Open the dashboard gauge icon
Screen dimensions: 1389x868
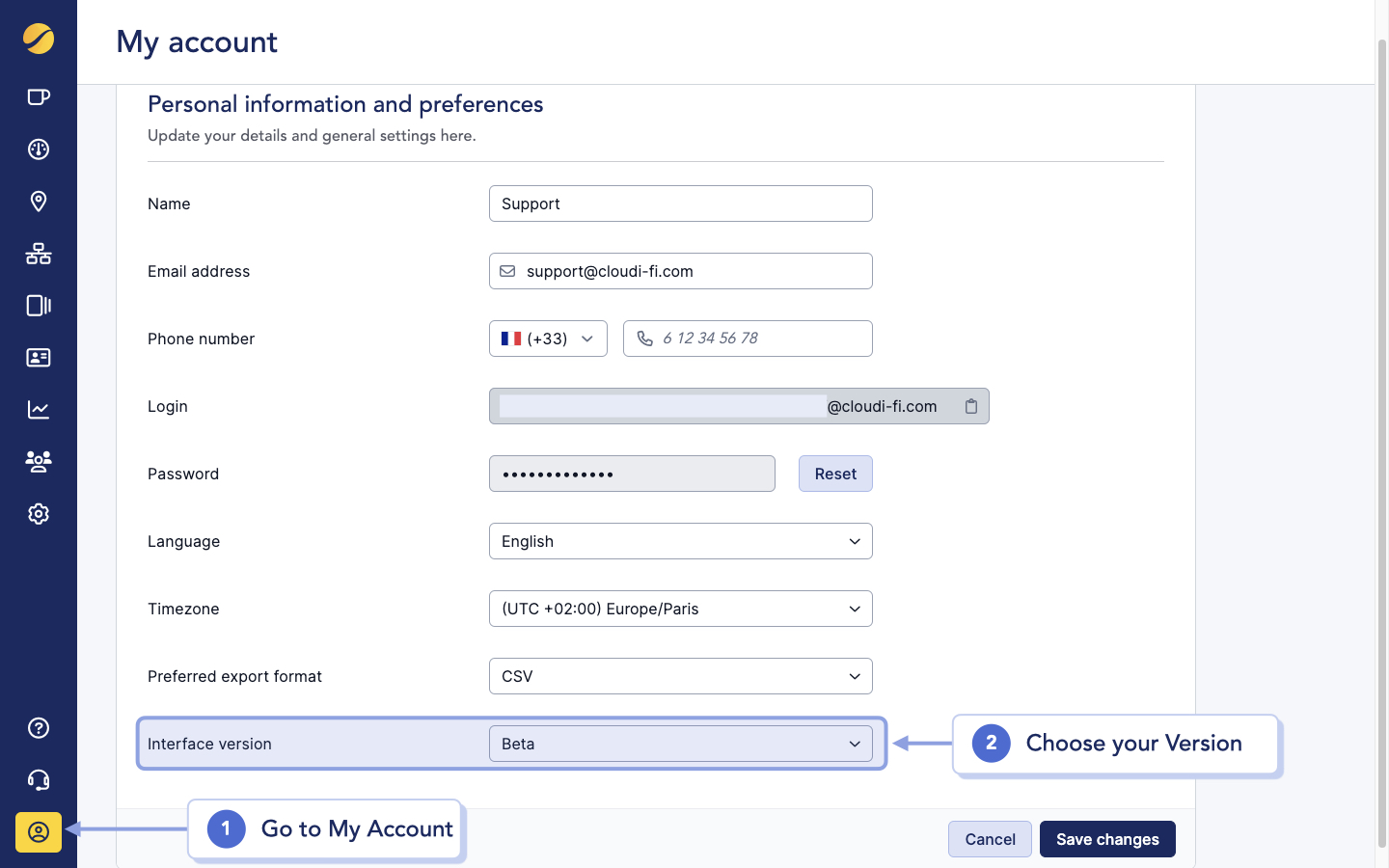(39, 149)
